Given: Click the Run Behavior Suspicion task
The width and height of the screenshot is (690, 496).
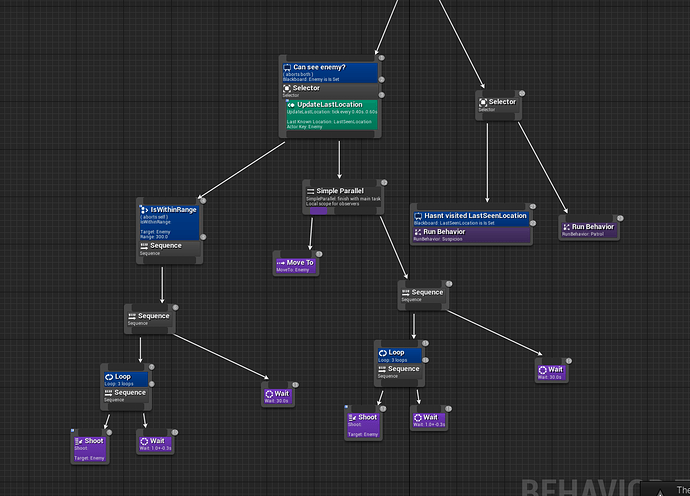Looking at the screenshot, I should (471, 235).
